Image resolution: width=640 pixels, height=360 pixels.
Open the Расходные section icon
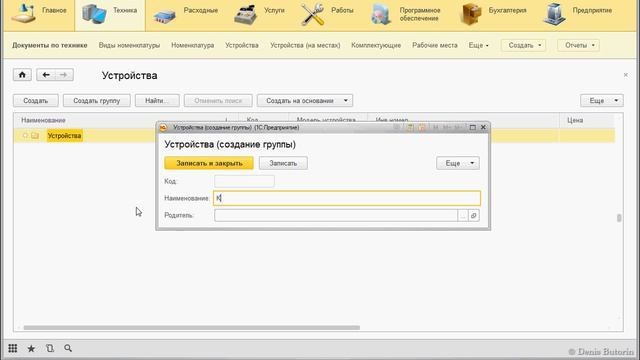click(x=164, y=16)
